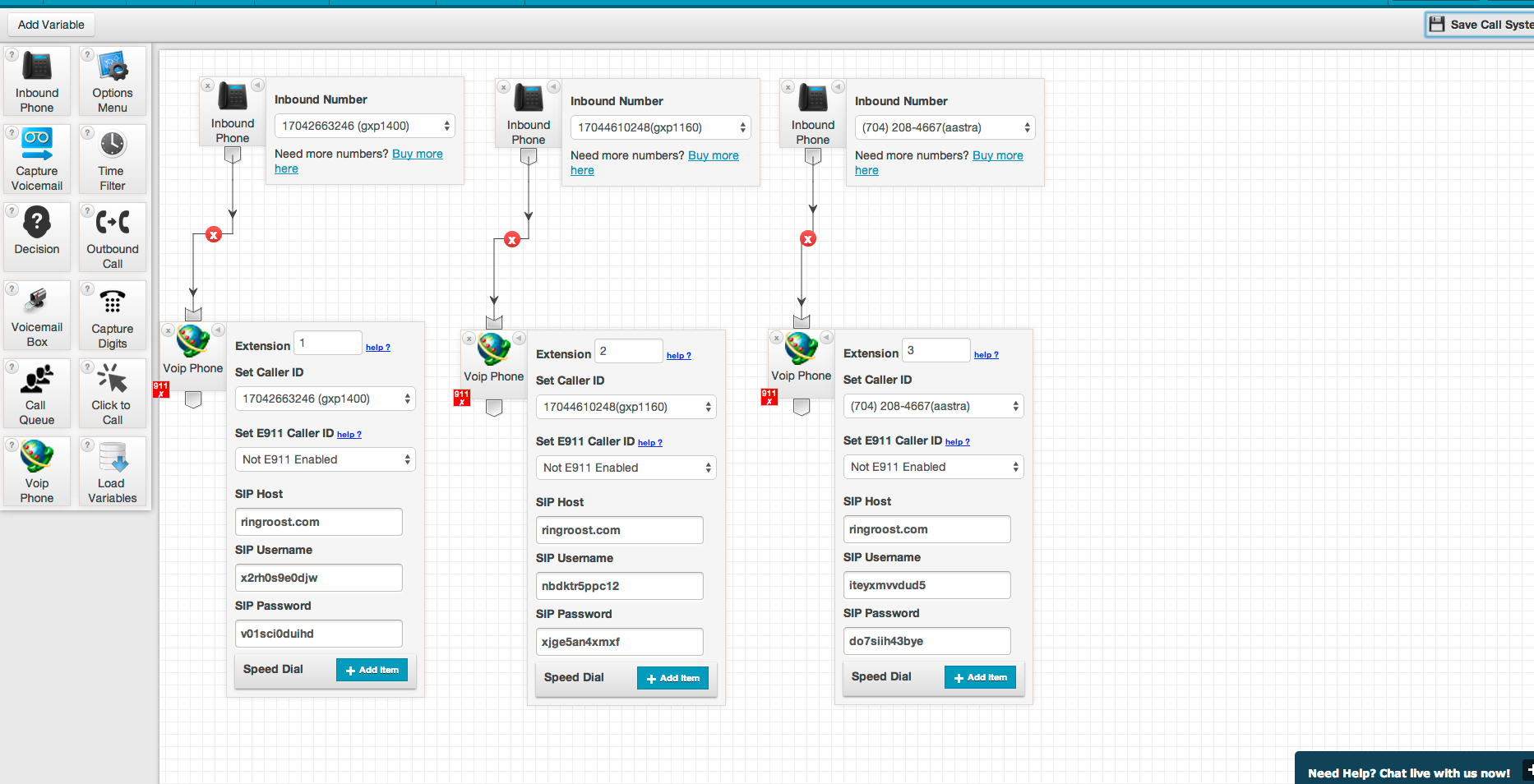Choose the Load Variables tool
Screen dimensions: 1534x784
pos(113,471)
